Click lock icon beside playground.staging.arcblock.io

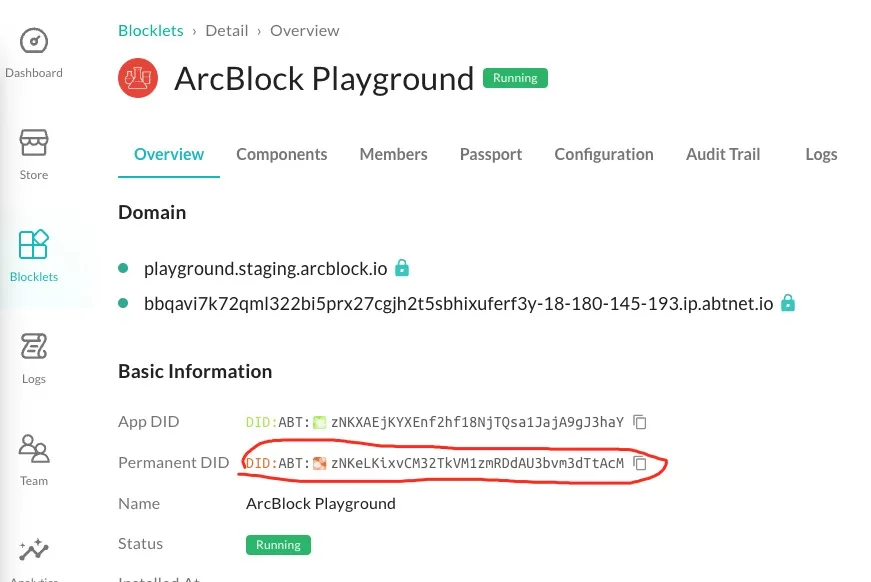coord(402,268)
